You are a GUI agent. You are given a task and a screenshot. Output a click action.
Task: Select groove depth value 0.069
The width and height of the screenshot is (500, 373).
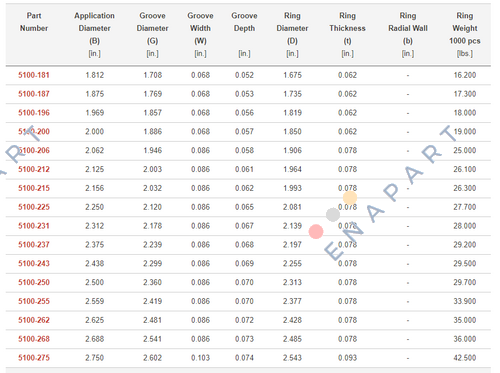click(244, 263)
